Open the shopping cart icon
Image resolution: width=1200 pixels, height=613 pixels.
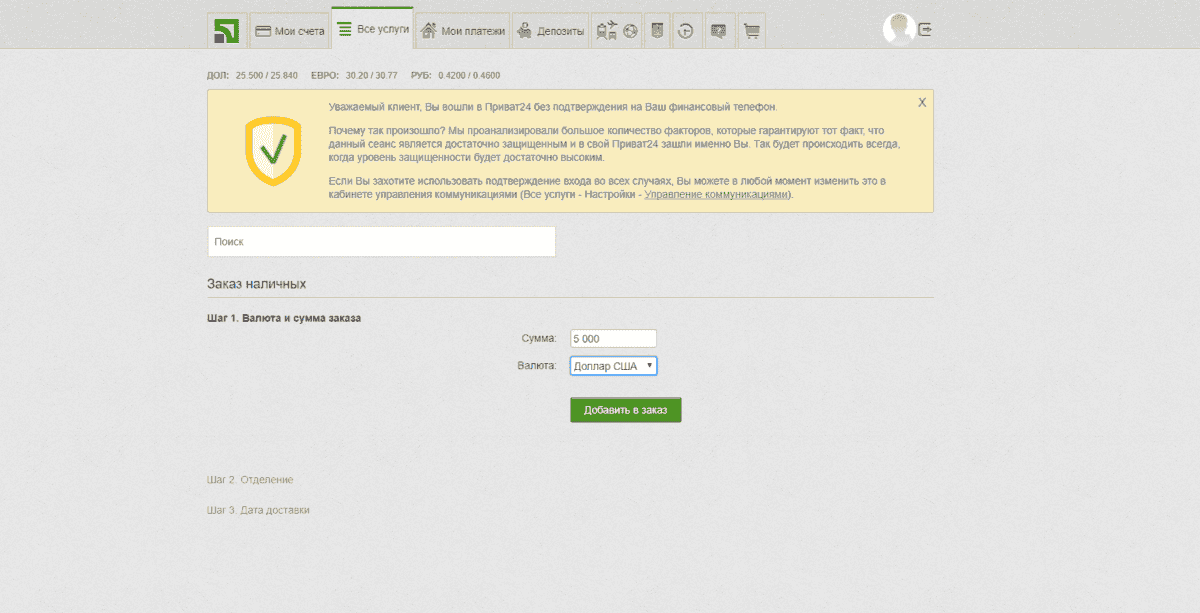point(751,31)
